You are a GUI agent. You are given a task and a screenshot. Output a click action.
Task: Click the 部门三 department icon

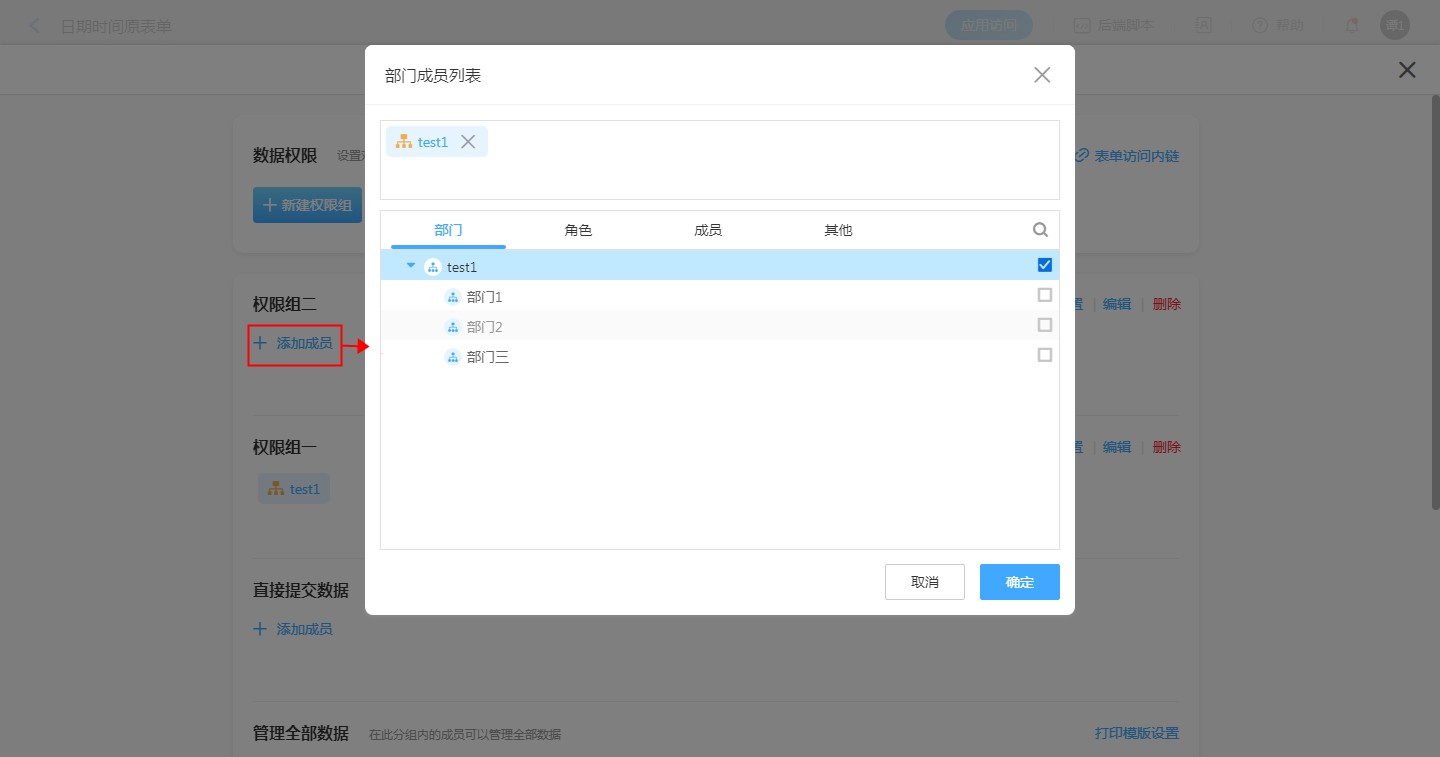[x=452, y=357]
